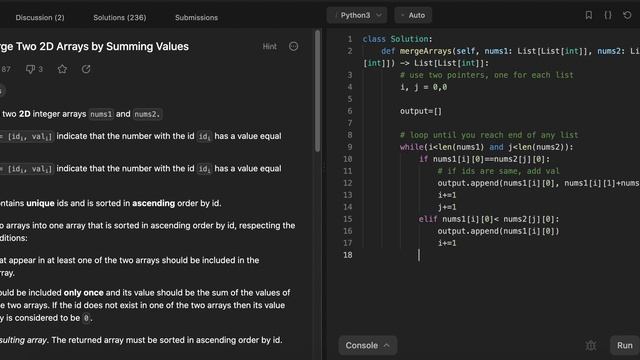Screen dimensions: 640x360
Task: Click the 'j+=1' code line
Action: coord(447,207)
